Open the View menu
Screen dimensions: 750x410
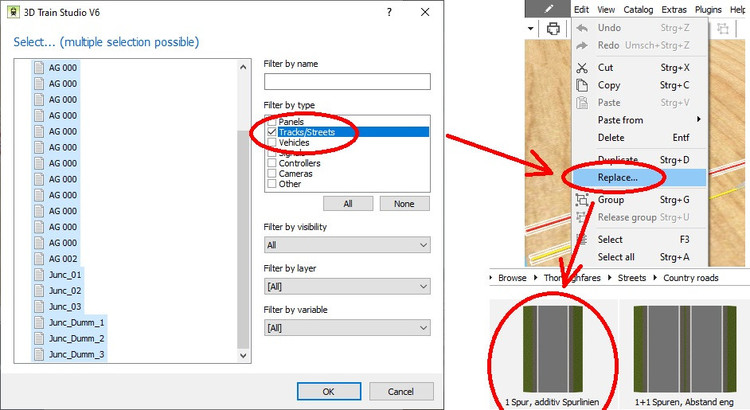point(606,10)
